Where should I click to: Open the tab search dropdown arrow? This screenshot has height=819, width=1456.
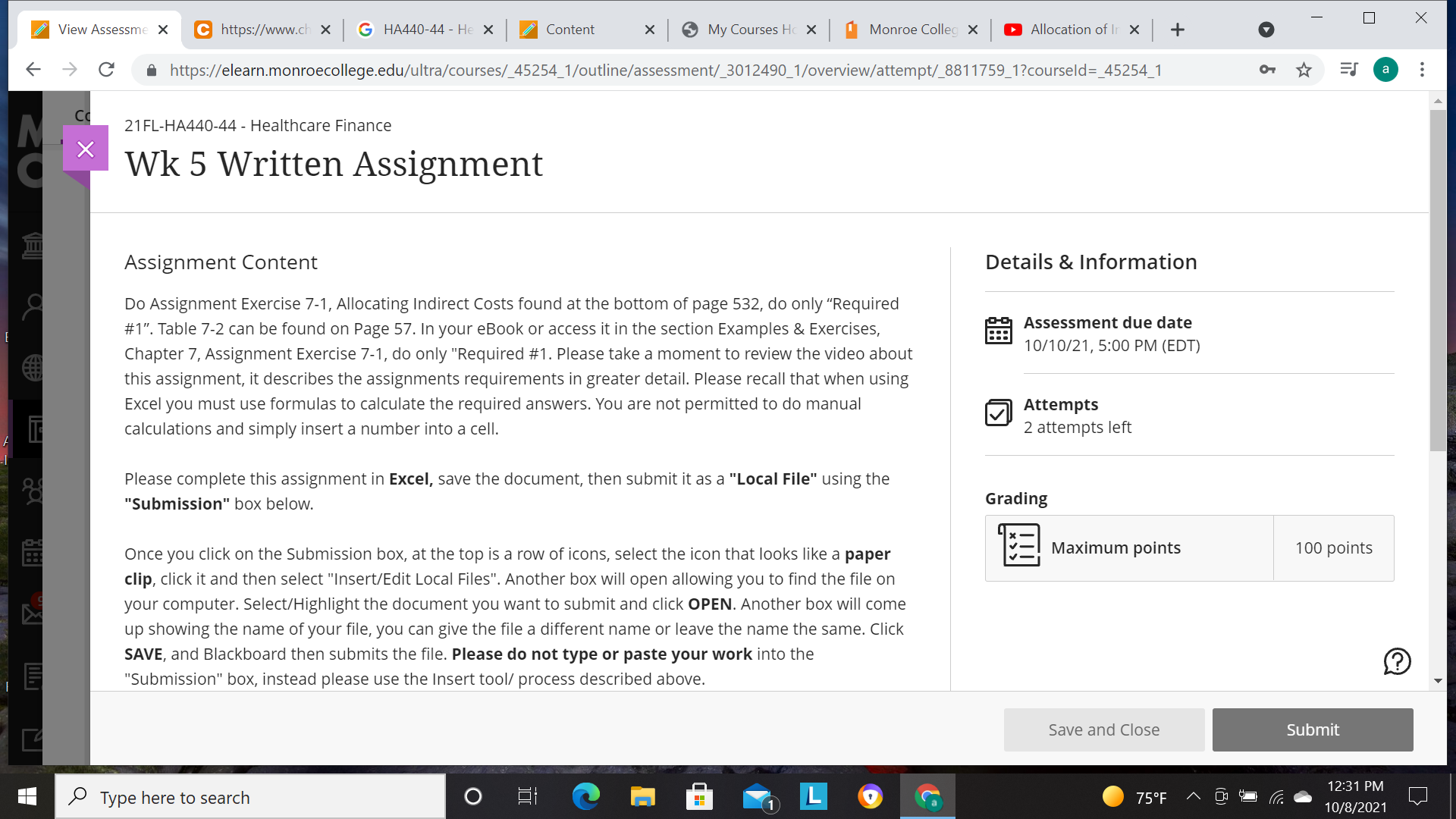pos(1266,30)
